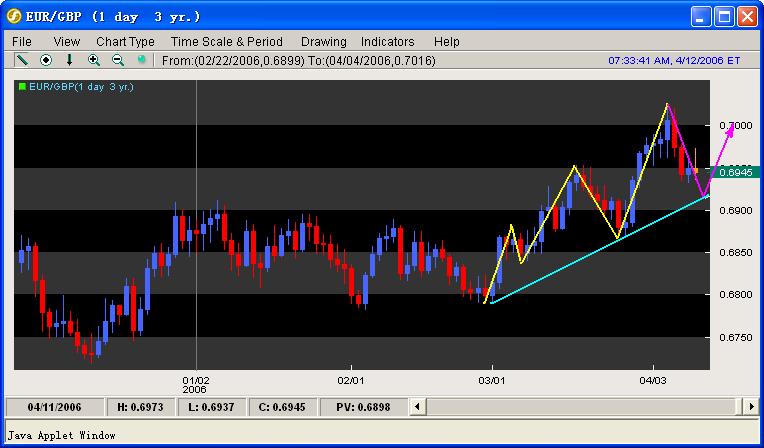Image resolution: width=764 pixels, height=448 pixels.
Task: Click the Java Applet Window status text
Action: [61, 435]
